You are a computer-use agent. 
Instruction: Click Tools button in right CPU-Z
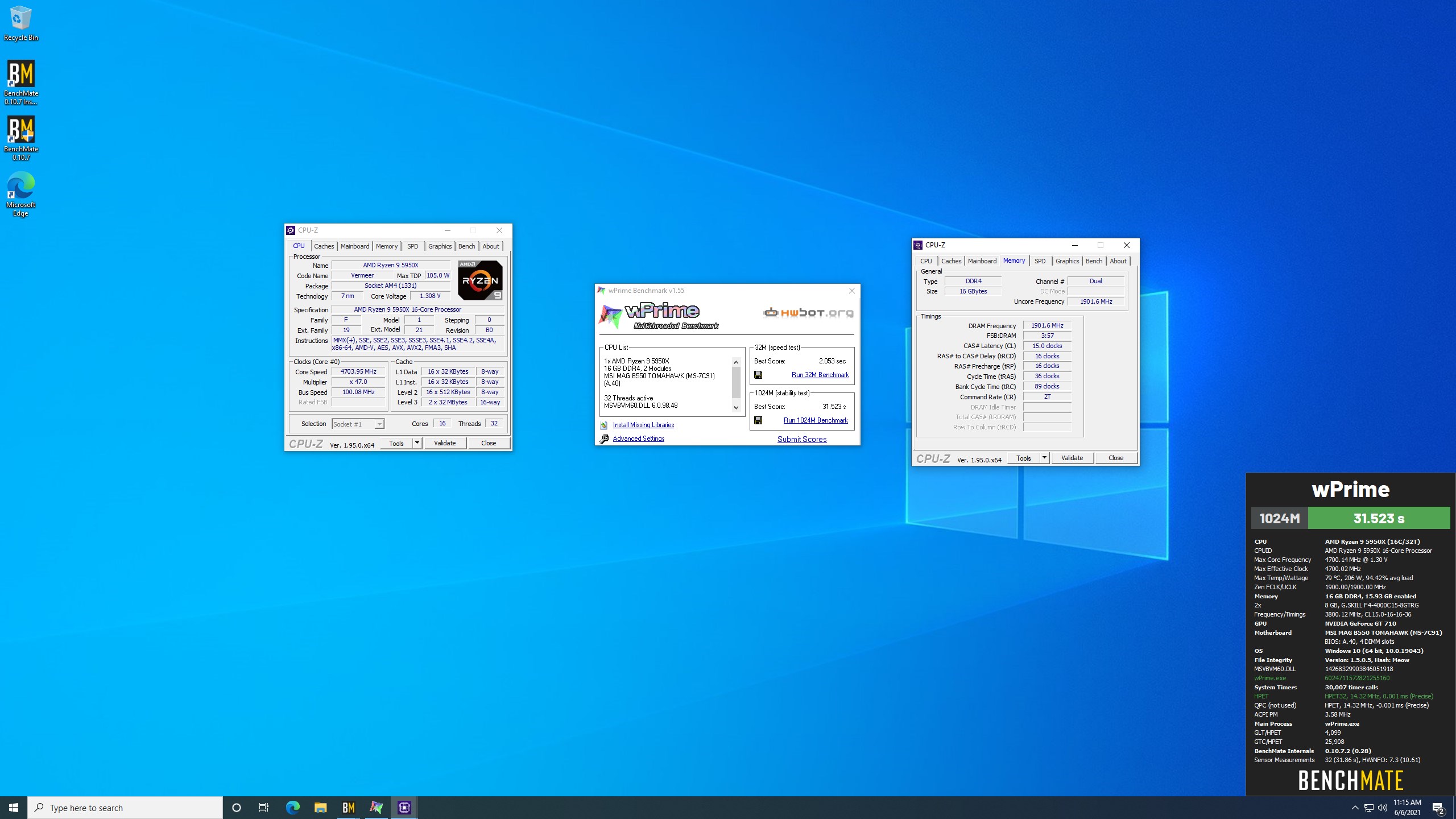1024,458
